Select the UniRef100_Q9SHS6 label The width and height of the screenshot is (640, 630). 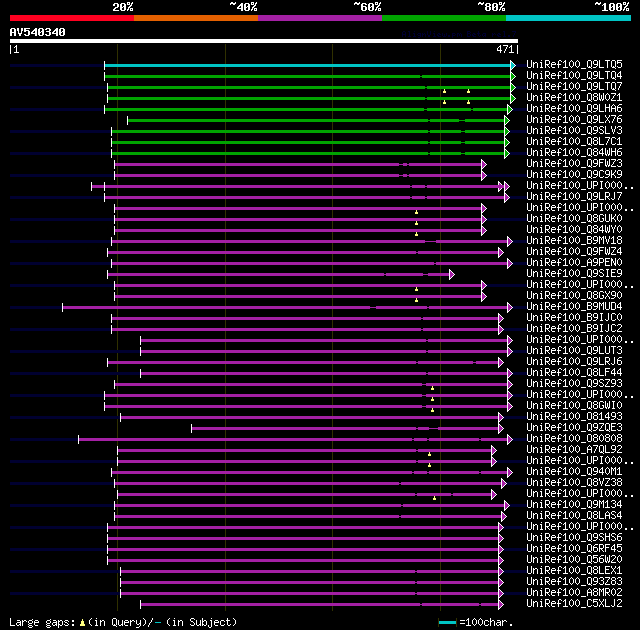click(574, 538)
